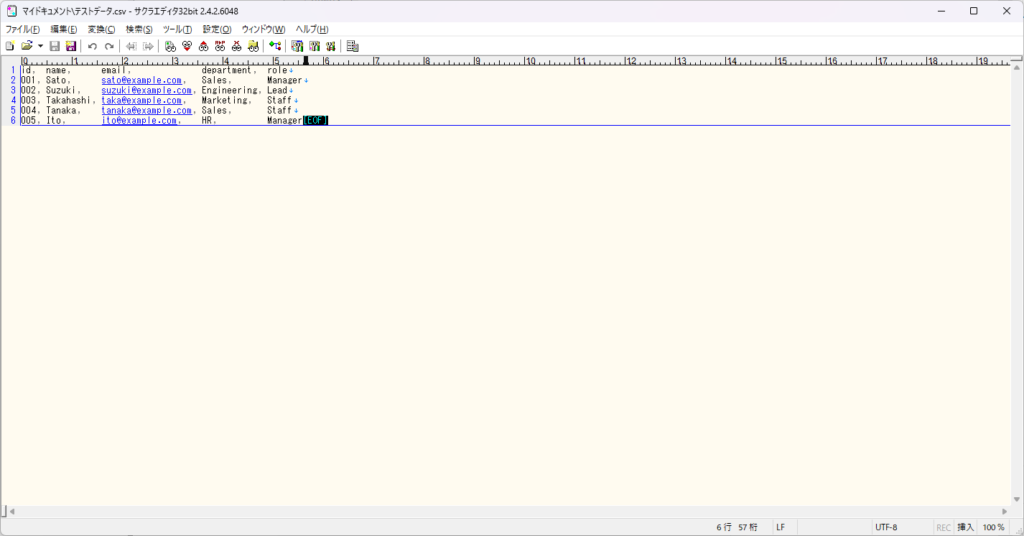Viewport: 1024px width, 536px height.
Task: Click the sato@example.com link
Action: [141, 80]
